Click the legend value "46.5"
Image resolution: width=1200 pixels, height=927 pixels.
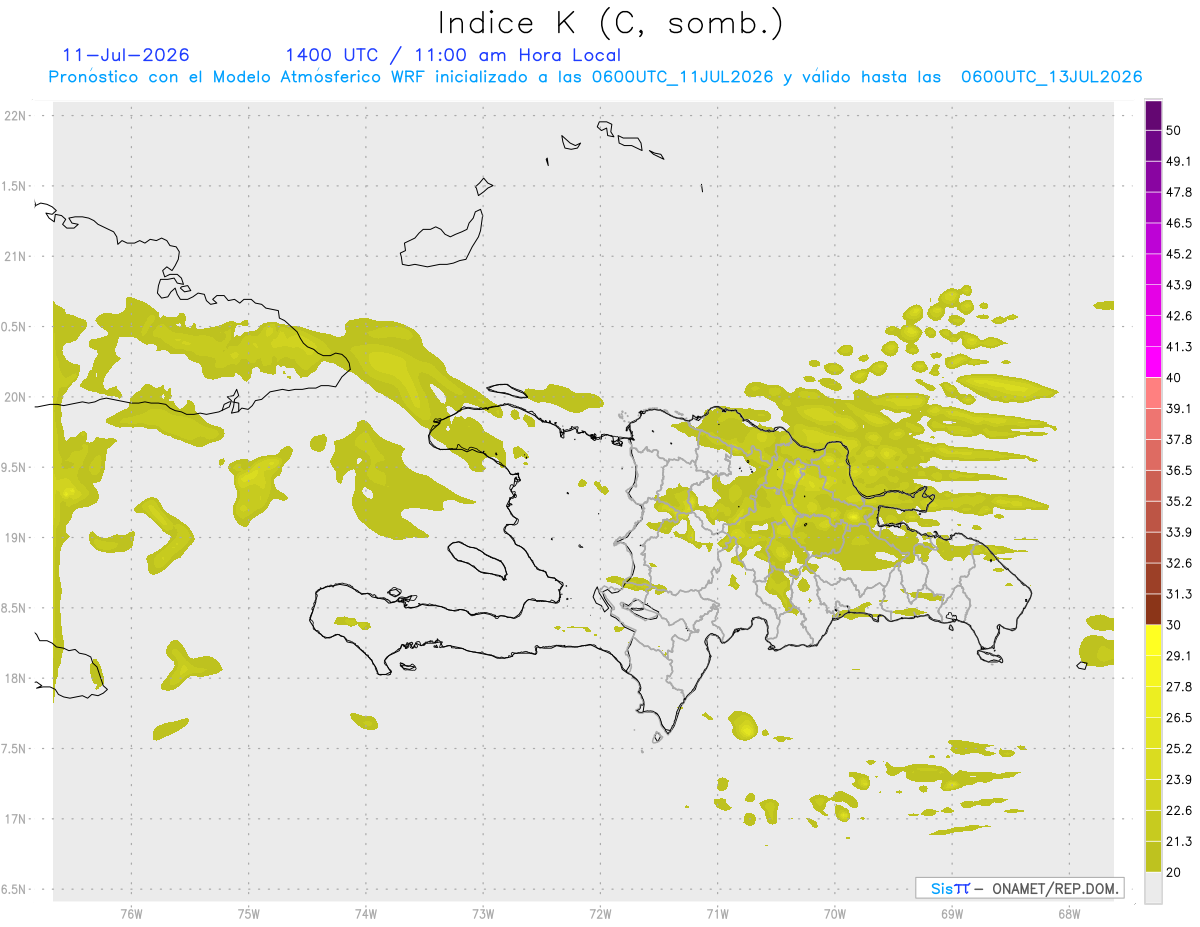click(1180, 223)
